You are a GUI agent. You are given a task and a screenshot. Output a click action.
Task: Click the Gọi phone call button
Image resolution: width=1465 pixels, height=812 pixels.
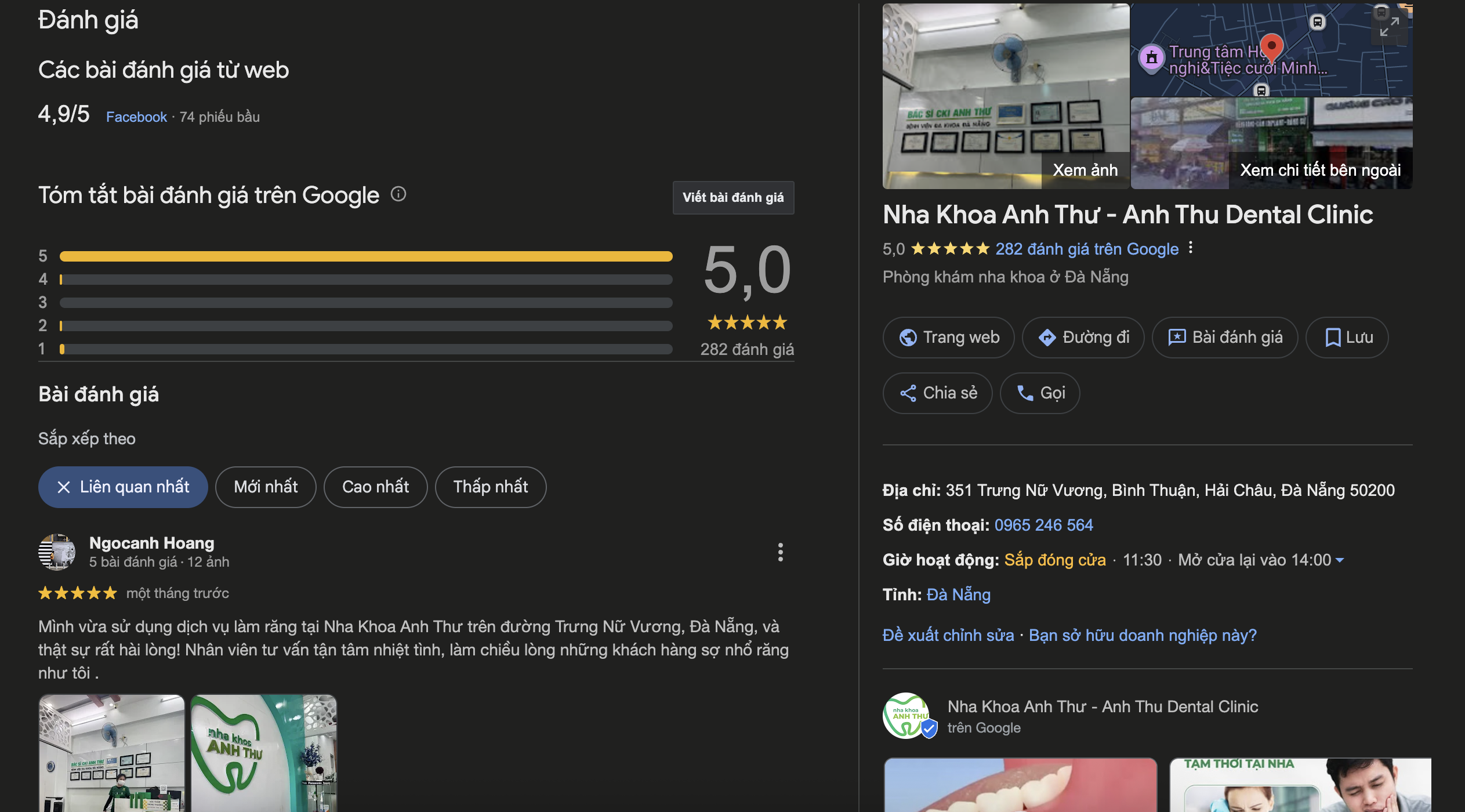click(1040, 393)
